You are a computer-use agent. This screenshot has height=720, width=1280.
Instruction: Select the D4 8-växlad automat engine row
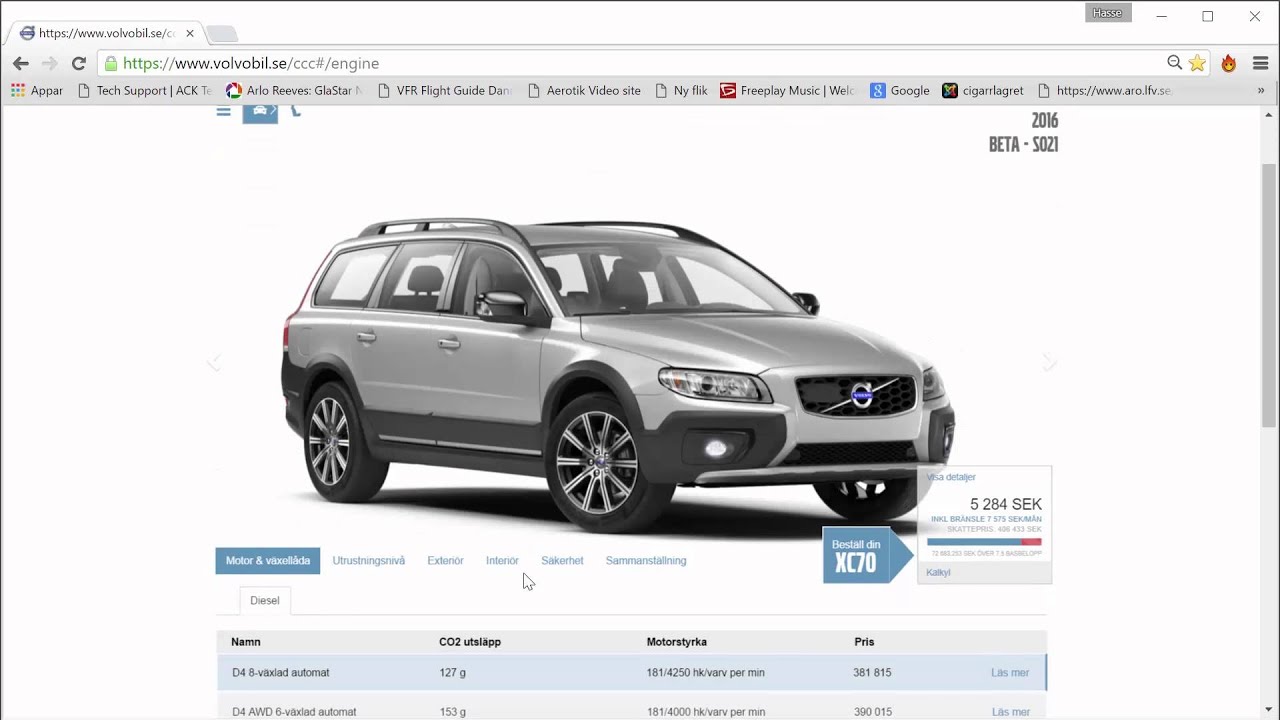click(x=632, y=673)
